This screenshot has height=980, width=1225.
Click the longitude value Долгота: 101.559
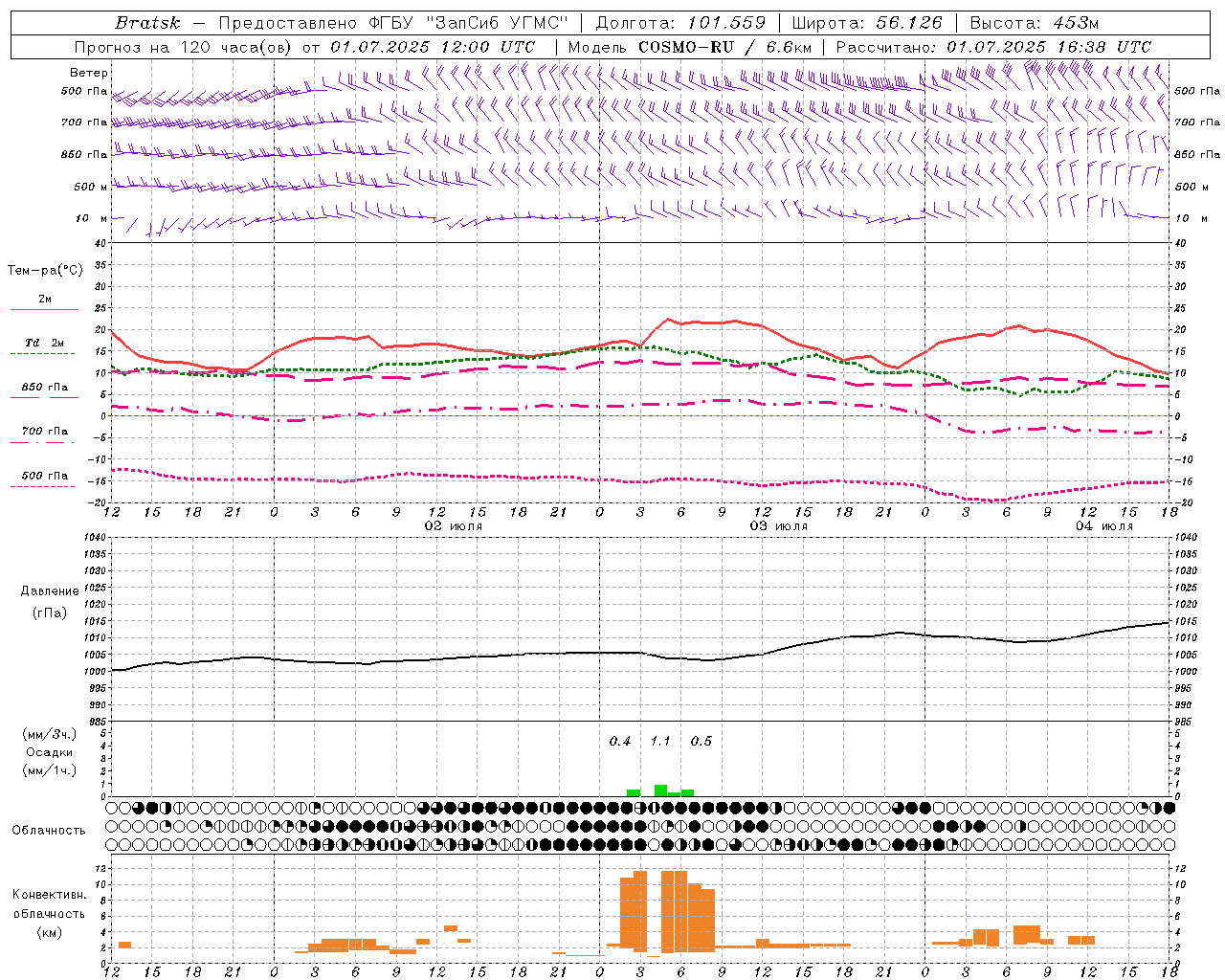(680, 23)
